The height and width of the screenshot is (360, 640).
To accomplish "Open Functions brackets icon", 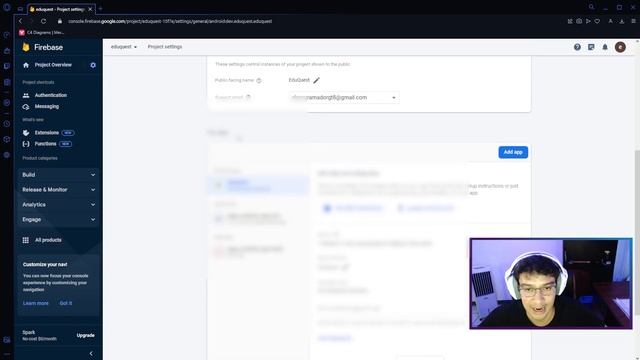I will (26, 144).
